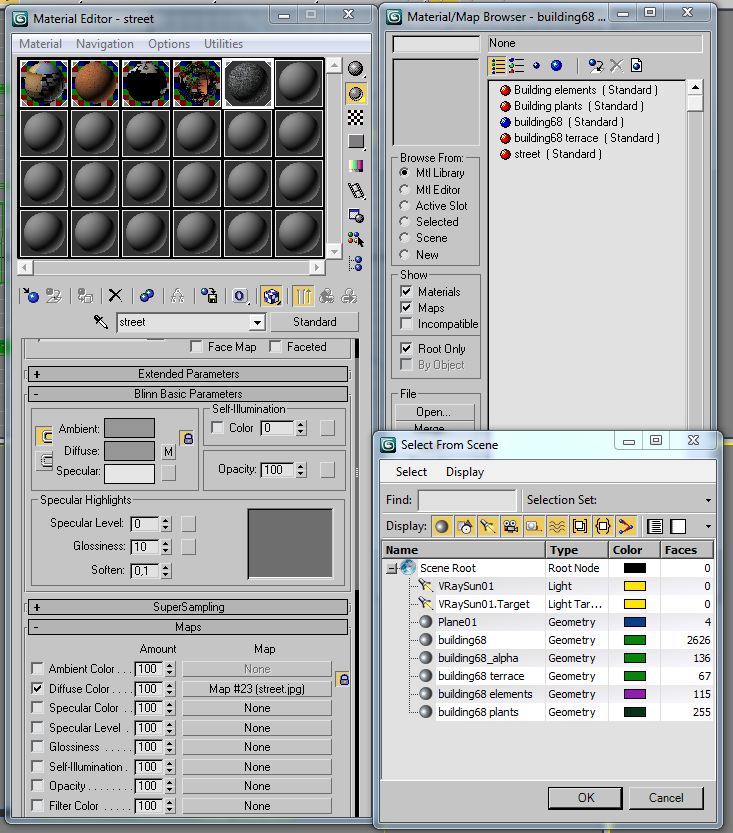Collapse the Maps rollout
Viewport: 733px width, 833px height.
[188, 627]
